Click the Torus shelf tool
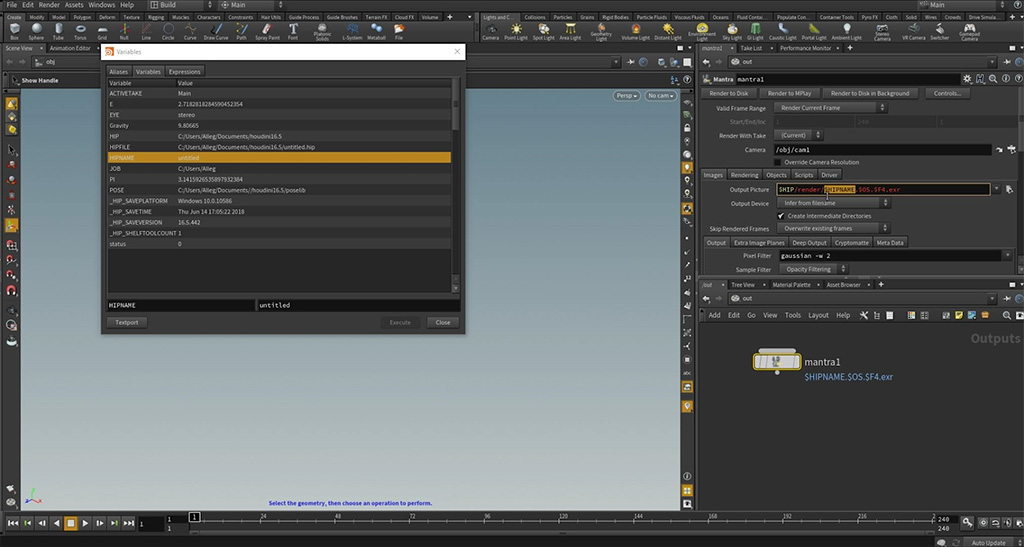Viewport: 1024px width, 547px height. 79,31
